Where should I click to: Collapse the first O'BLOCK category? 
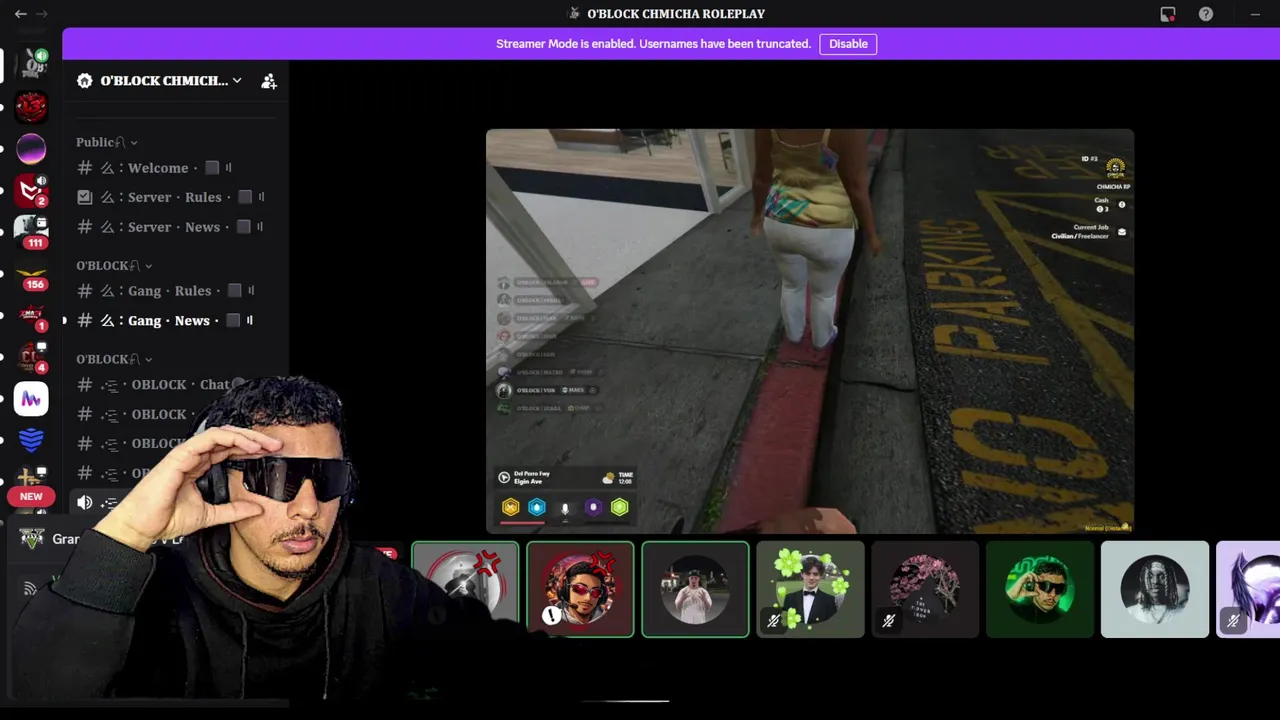coord(114,265)
